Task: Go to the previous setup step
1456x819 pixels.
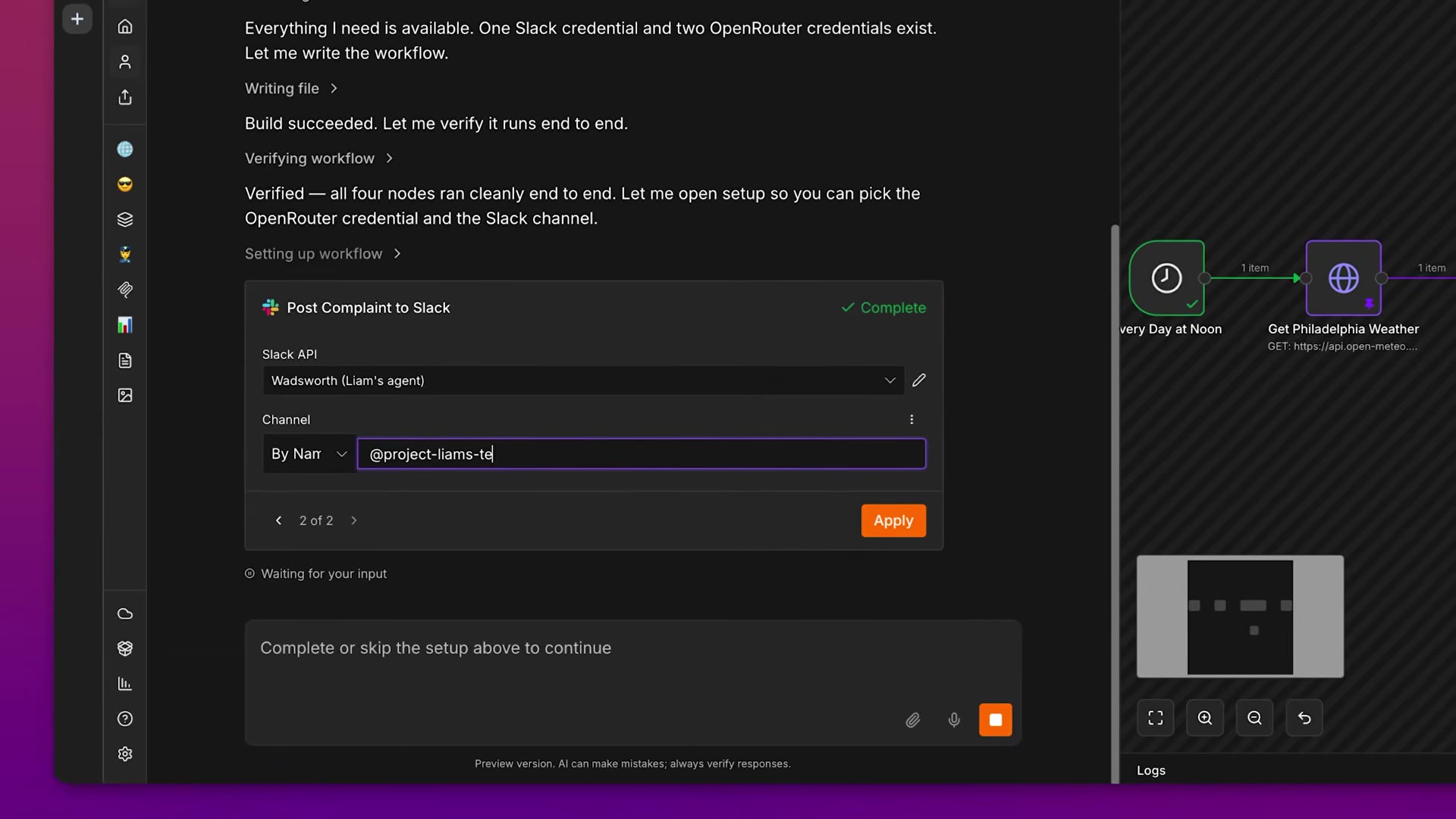Action: [x=278, y=520]
